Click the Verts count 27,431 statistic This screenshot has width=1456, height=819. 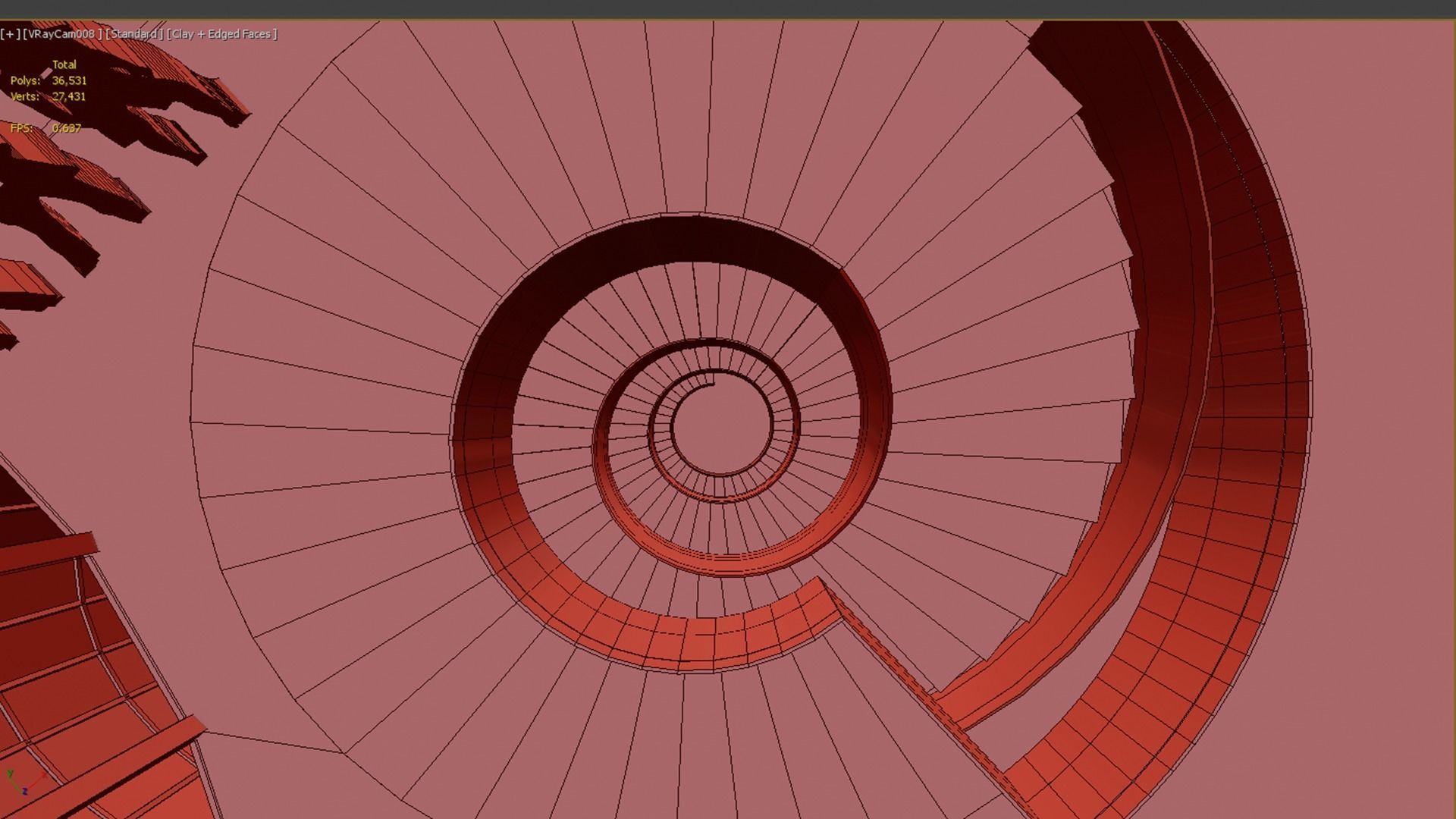click(69, 96)
